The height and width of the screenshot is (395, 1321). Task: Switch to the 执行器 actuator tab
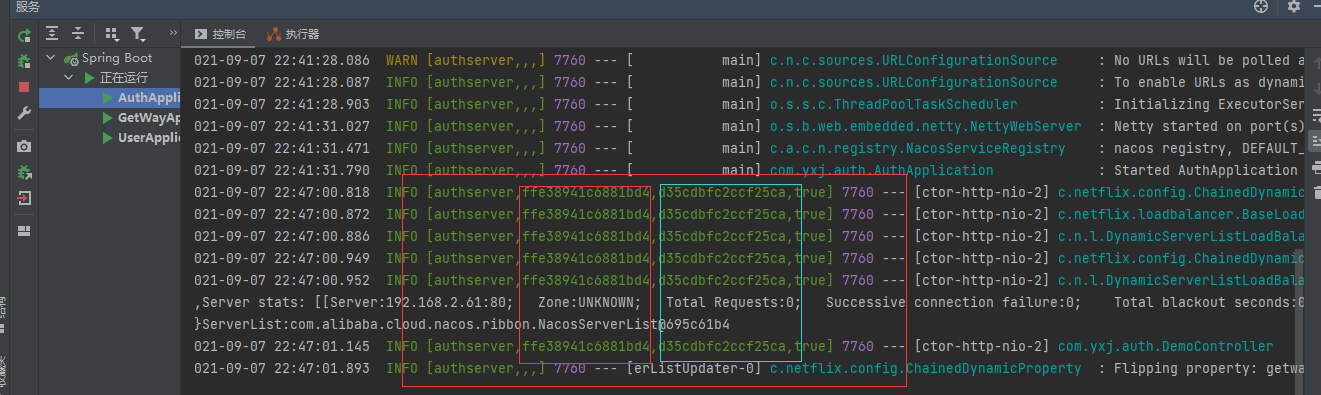[x=292, y=34]
